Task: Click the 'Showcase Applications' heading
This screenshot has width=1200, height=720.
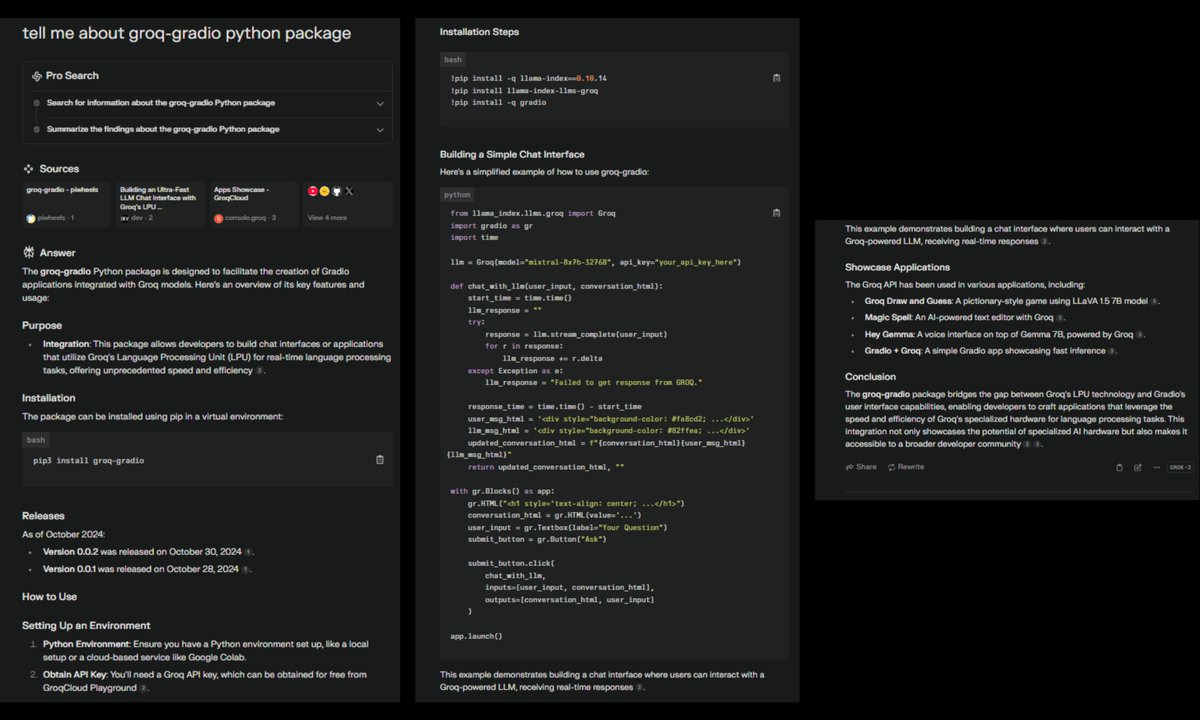Action: point(897,268)
